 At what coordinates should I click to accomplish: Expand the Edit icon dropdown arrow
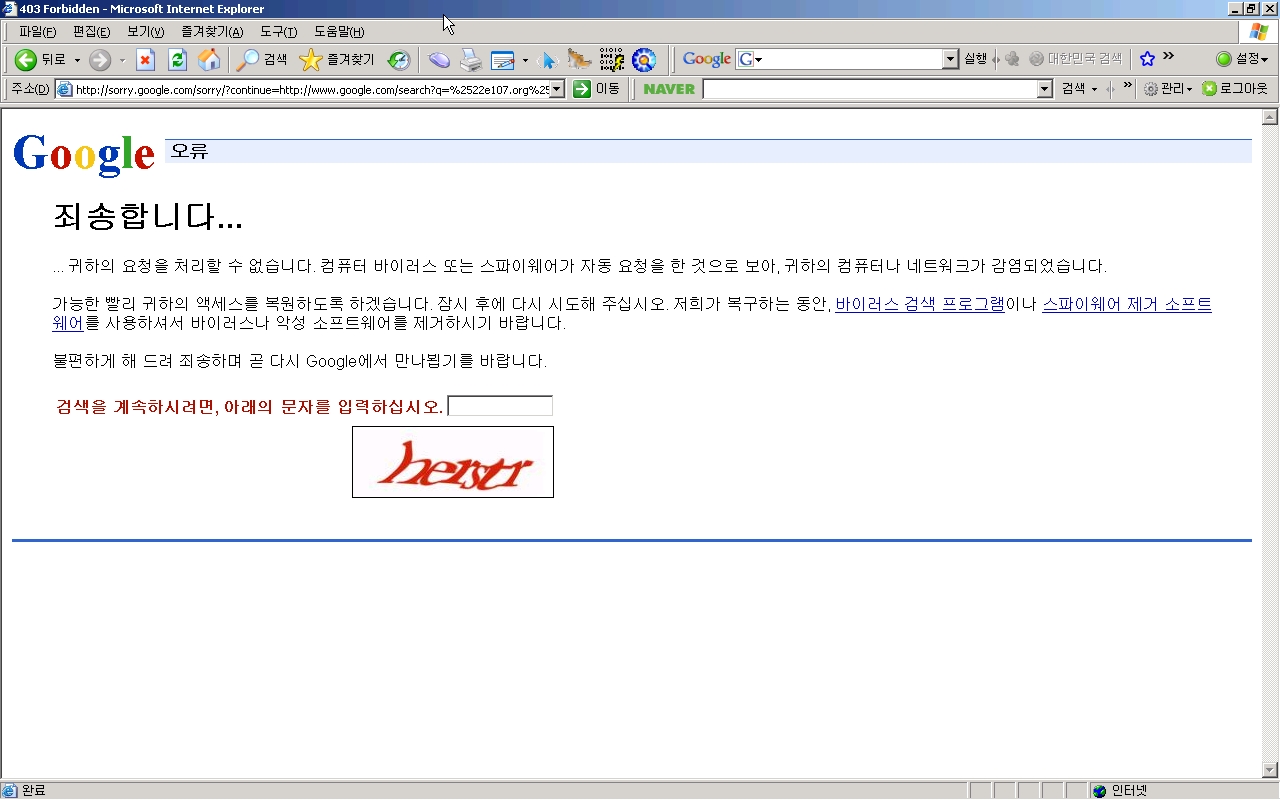tap(525, 60)
